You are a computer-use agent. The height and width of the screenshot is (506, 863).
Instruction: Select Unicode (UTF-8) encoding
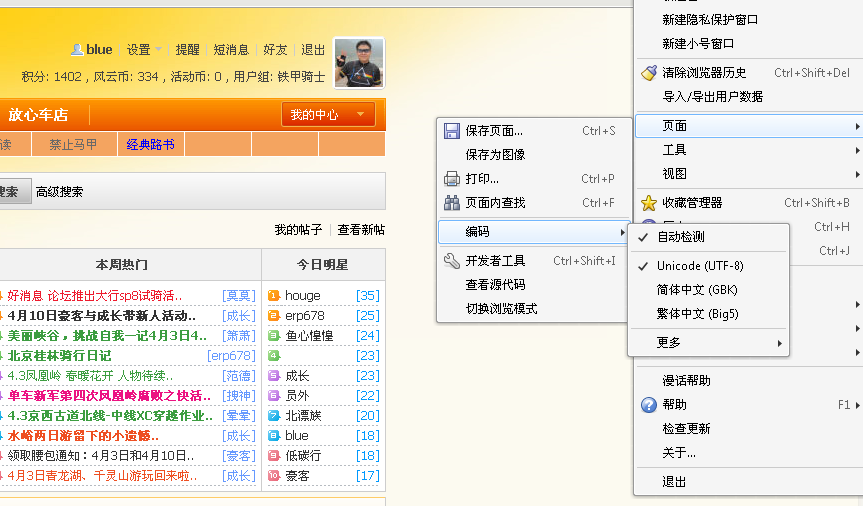(708, 266)
